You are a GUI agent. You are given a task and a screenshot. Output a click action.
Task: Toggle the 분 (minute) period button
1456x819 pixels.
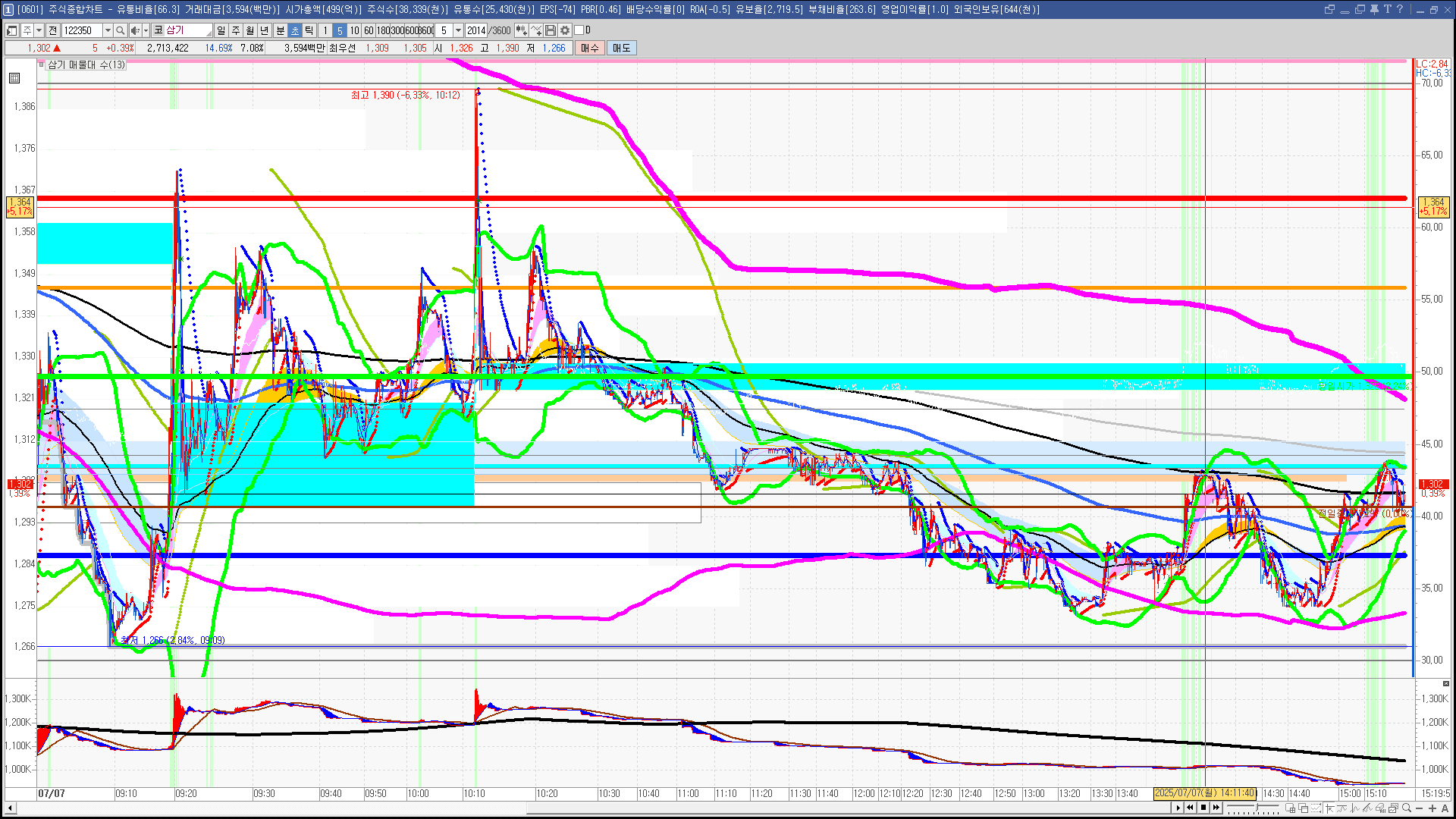tap(280, 30)
